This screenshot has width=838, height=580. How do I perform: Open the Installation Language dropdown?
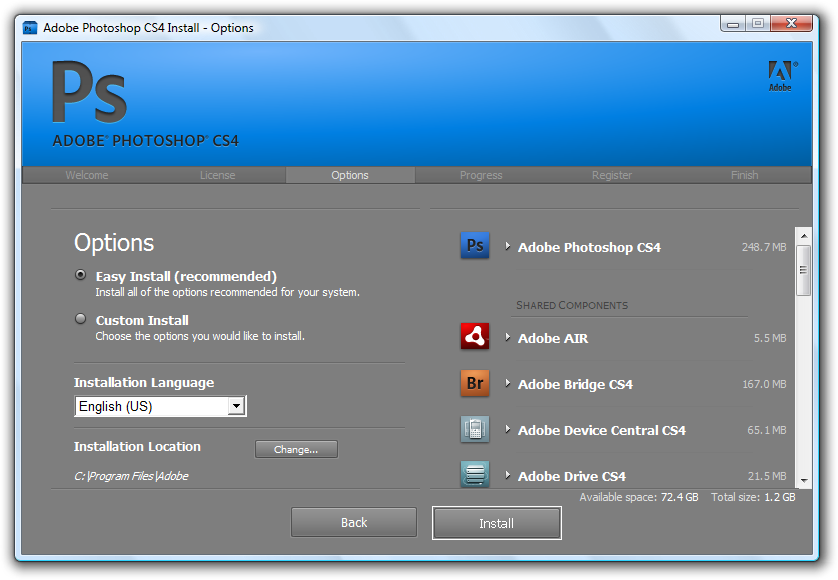(x=160, y=406)
